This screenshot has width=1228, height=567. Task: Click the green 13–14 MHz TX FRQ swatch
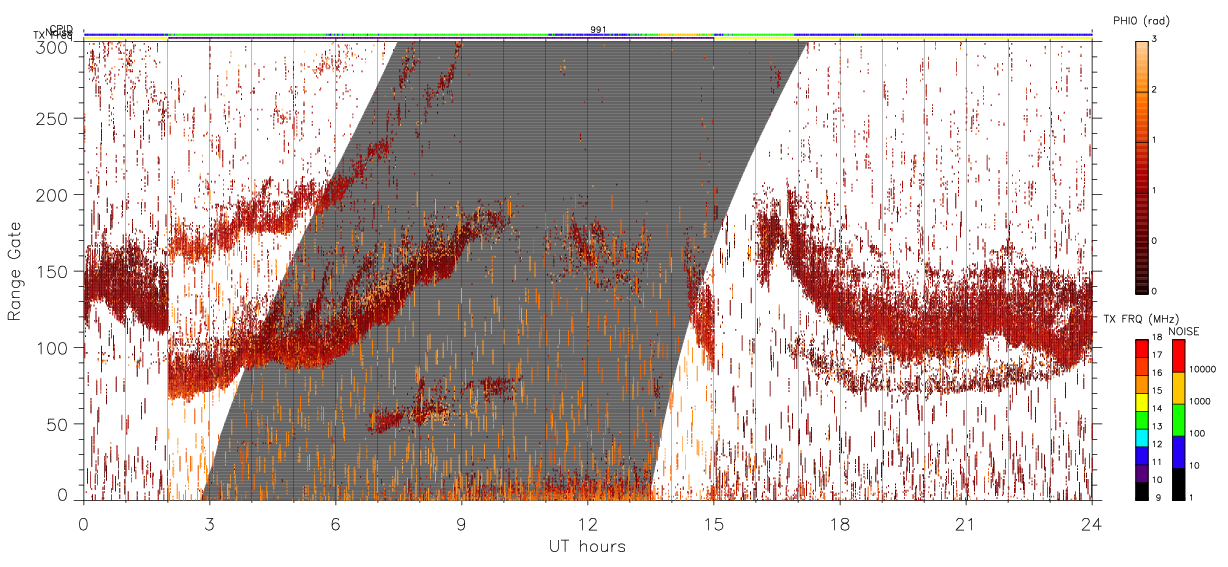click(x=1142, y=420)
